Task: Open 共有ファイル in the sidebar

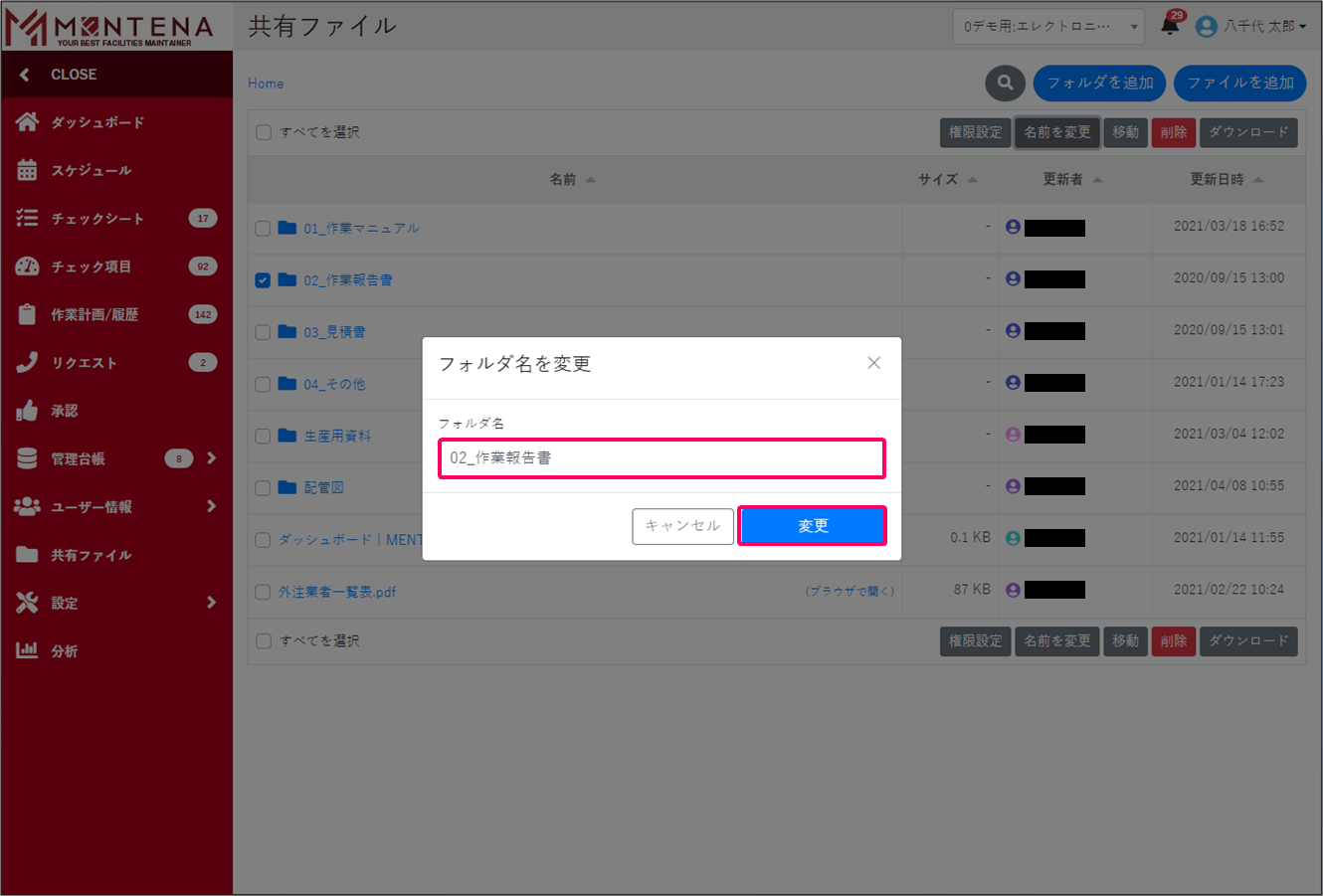Action: (91, 555)
